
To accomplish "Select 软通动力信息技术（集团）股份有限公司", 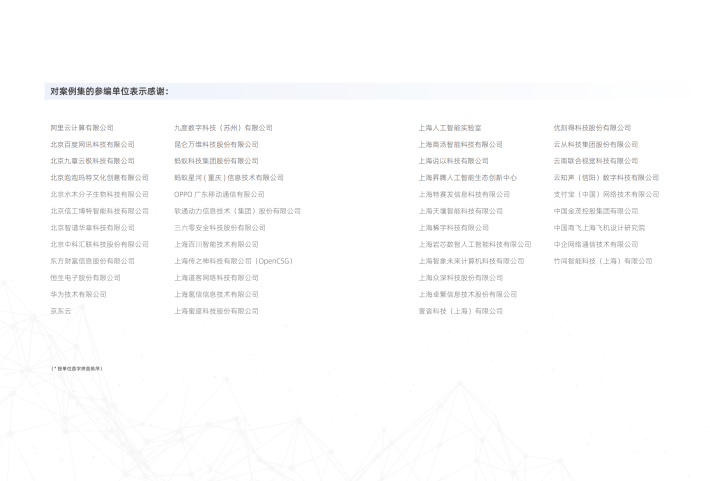I will 237,212.
